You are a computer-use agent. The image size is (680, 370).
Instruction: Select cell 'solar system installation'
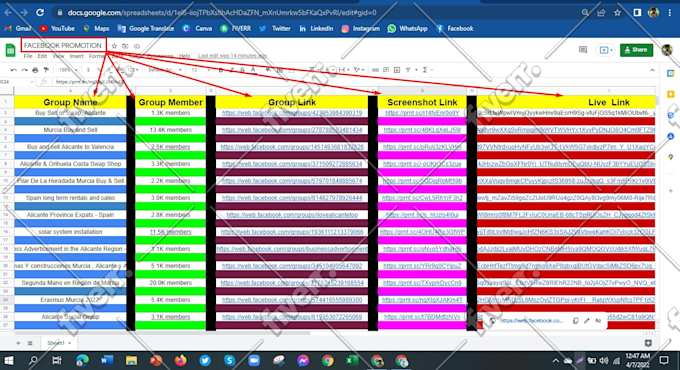click(x=70, y=232)
